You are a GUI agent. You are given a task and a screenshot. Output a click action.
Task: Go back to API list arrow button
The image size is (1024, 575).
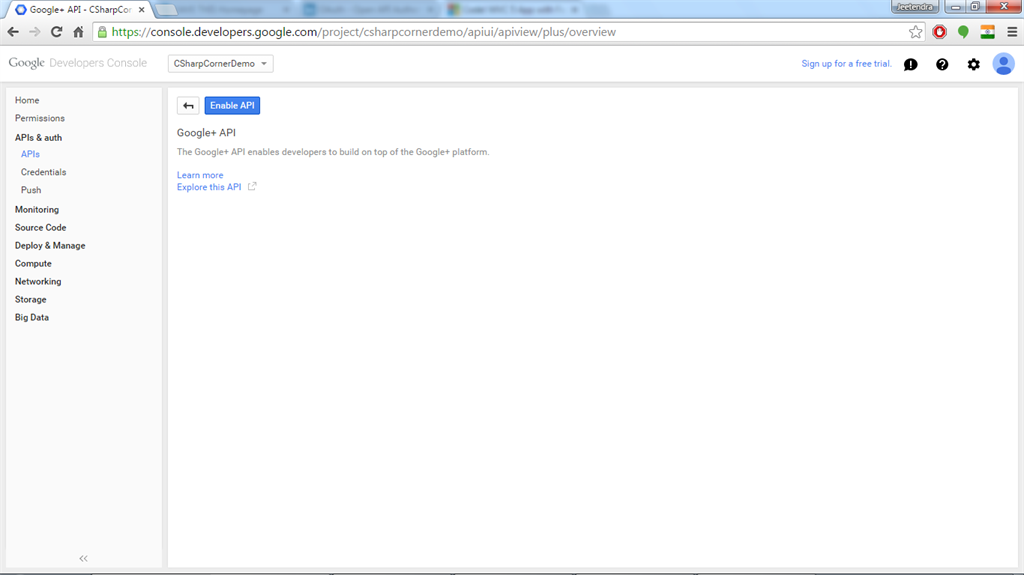click(x=188, y=106)
